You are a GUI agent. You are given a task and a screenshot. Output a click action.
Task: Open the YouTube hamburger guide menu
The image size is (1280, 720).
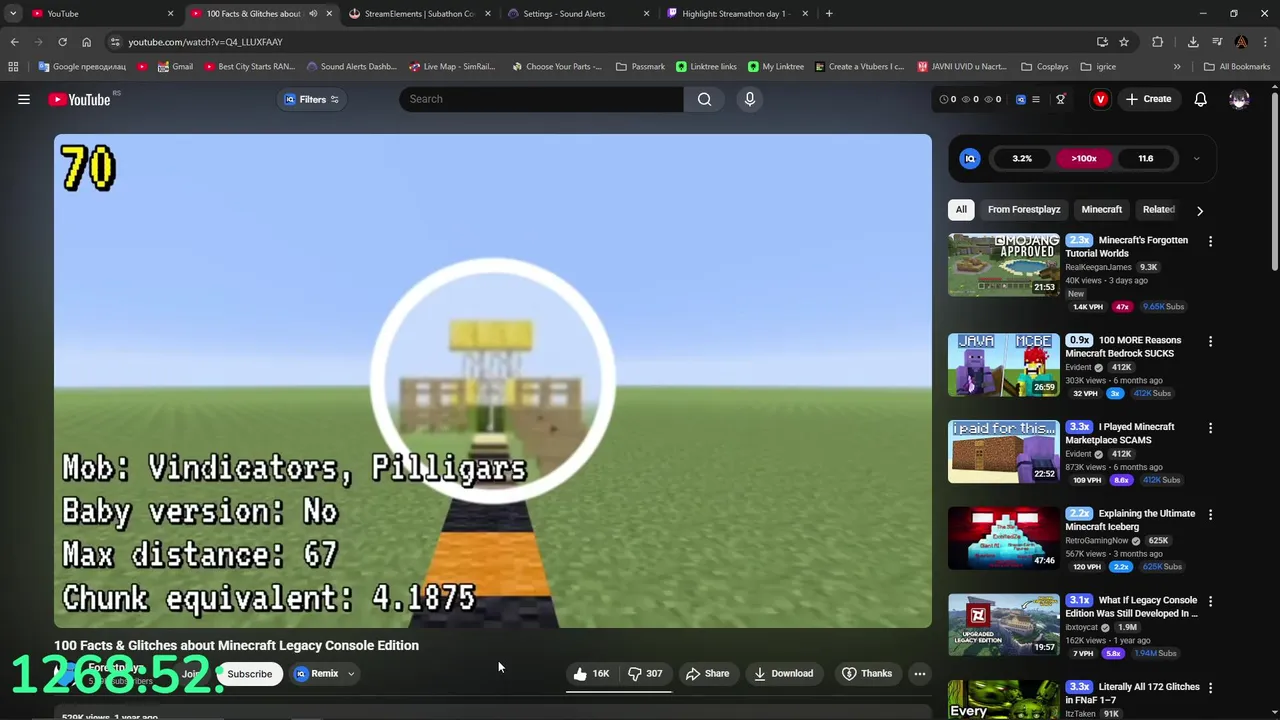24,99
